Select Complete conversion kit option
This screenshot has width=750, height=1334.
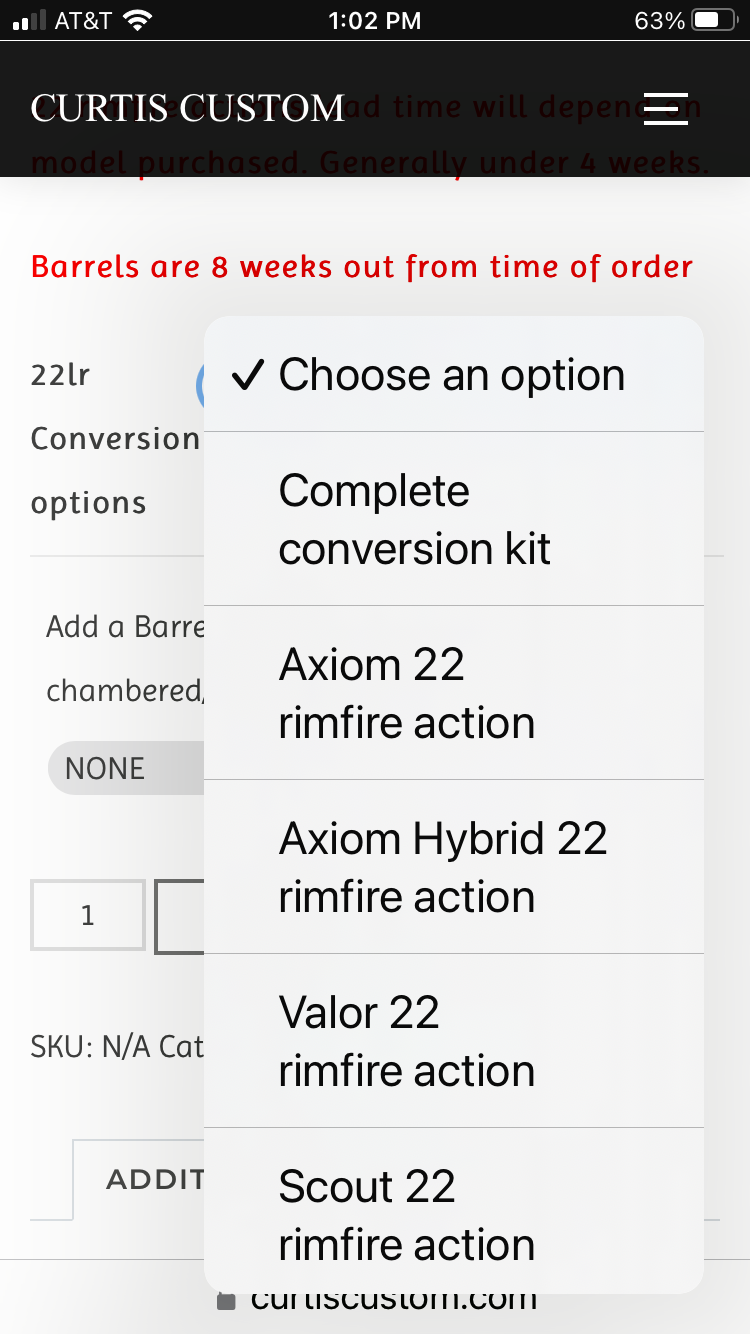coord(454,519)
